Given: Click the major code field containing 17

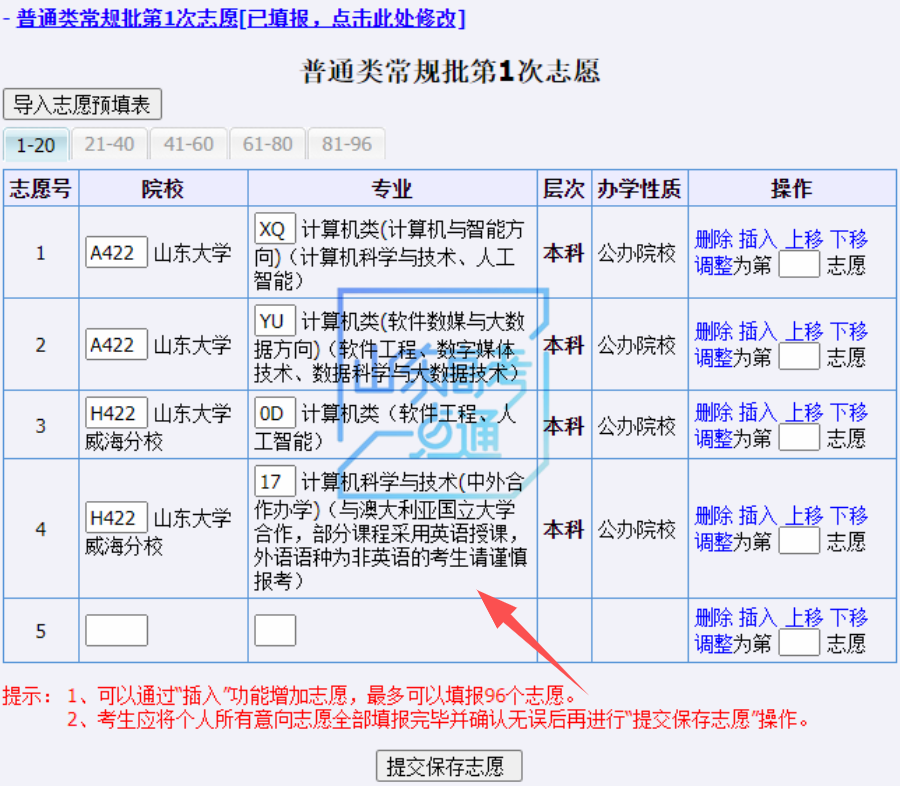Looking at the screenshot, I should (275, 481).
